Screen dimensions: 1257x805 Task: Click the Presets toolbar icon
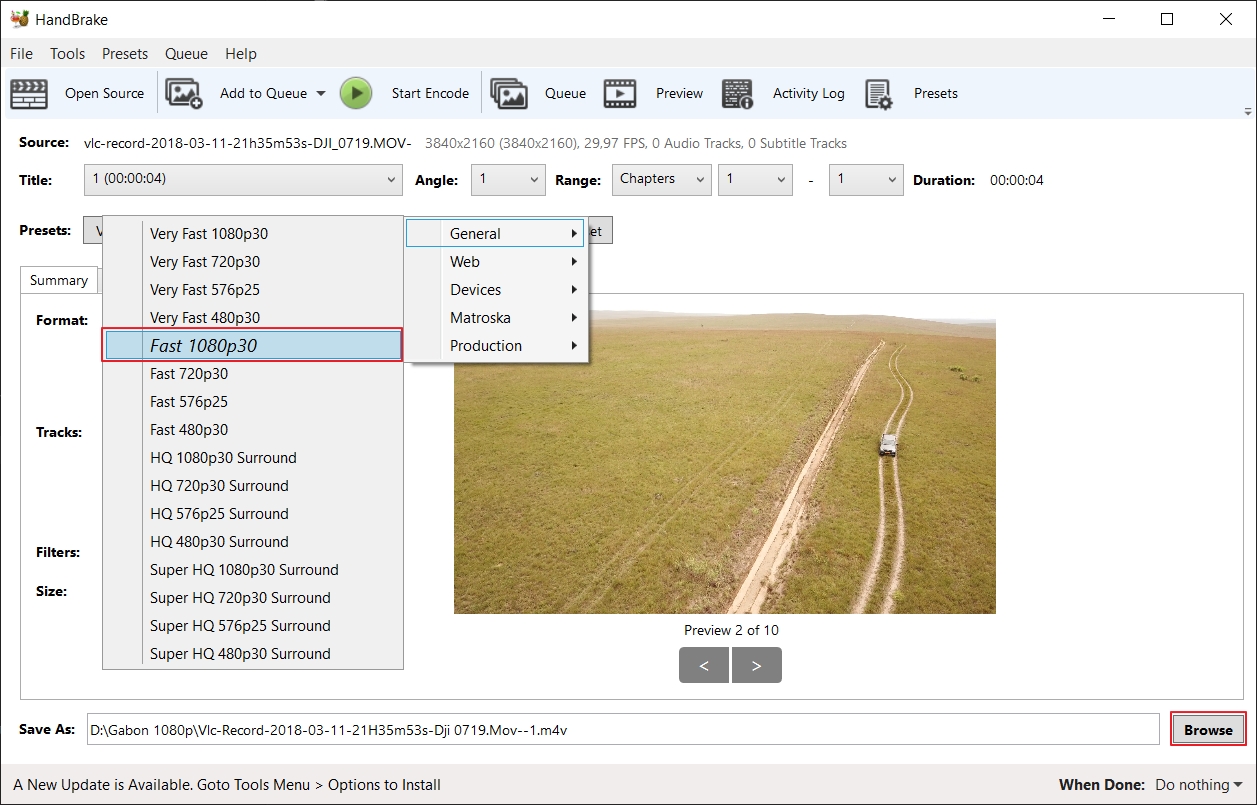point(878,93)
